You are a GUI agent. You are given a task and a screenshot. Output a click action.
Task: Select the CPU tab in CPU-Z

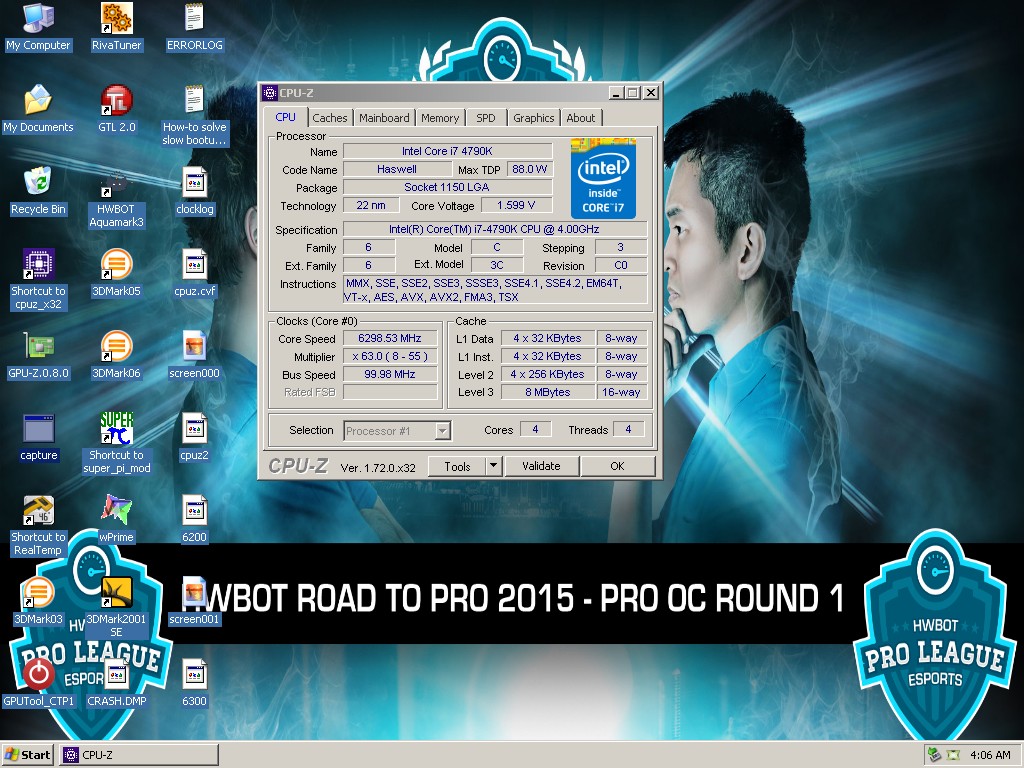pos(285,117)
